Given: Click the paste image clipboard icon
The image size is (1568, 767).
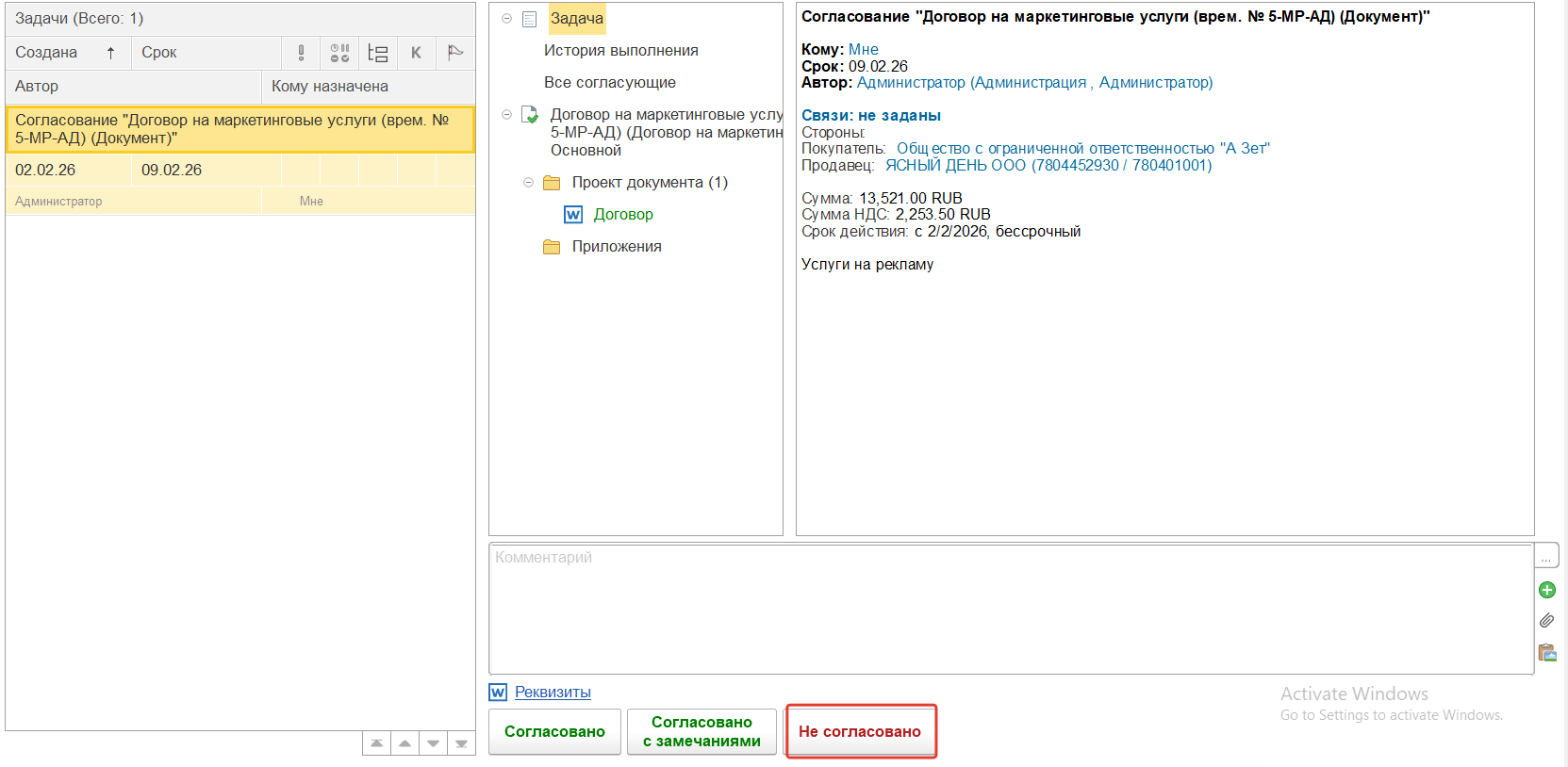Looking at the screenshot, I should (x=1547, y=652).
